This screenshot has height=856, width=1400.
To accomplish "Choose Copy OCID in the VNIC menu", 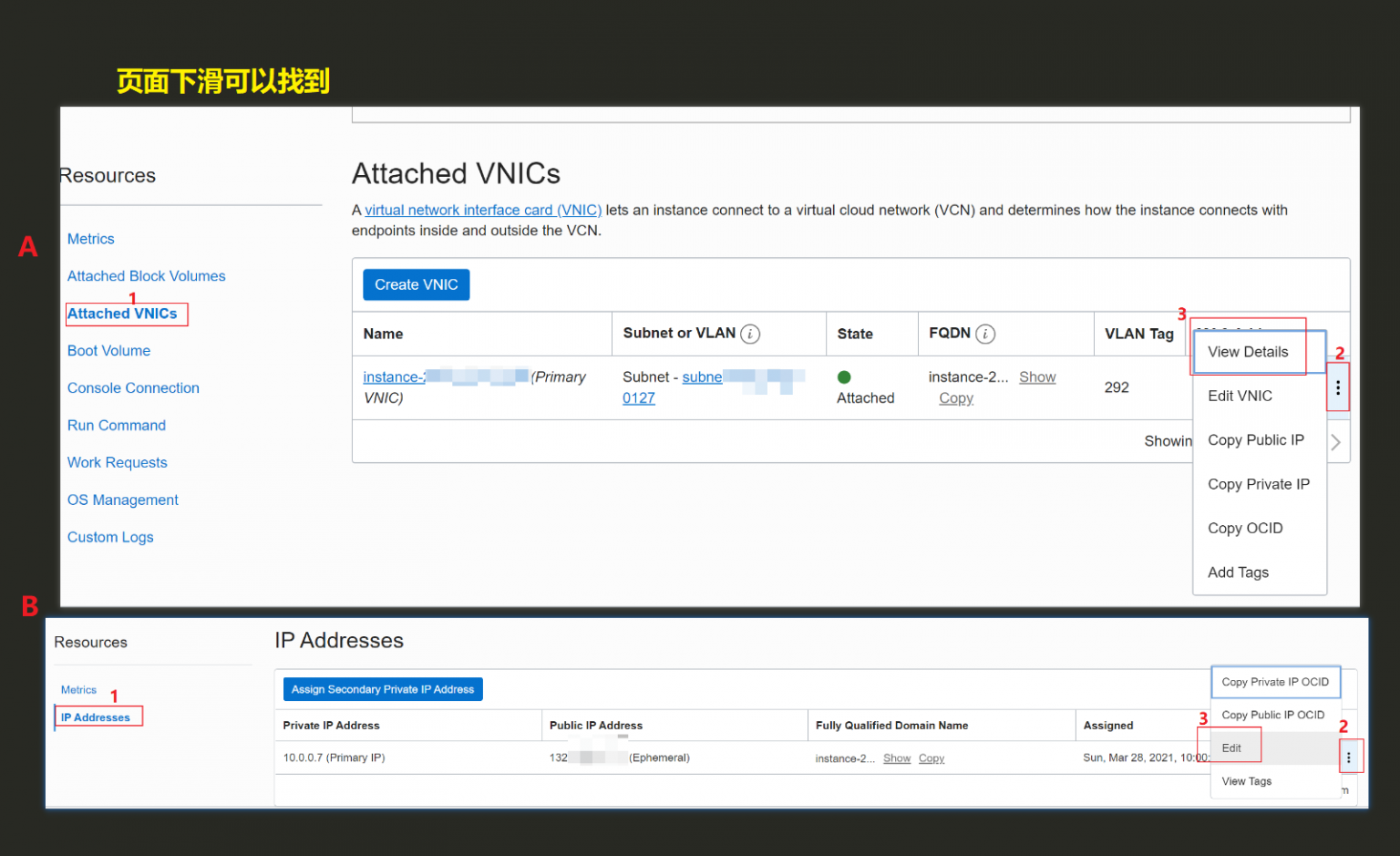I will 1245,528.
